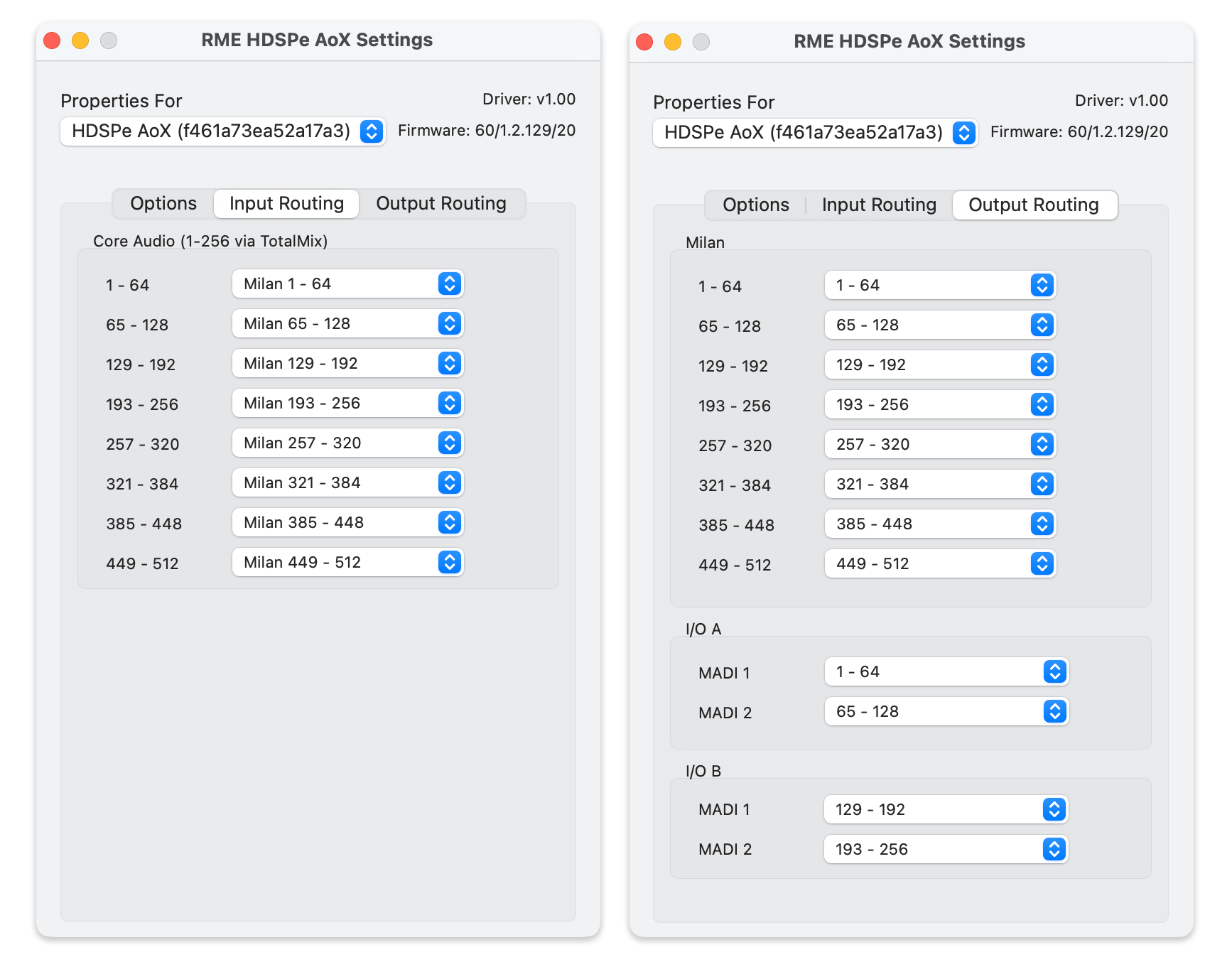Select Output Routing tab in left window

click(x=441, y=204)
